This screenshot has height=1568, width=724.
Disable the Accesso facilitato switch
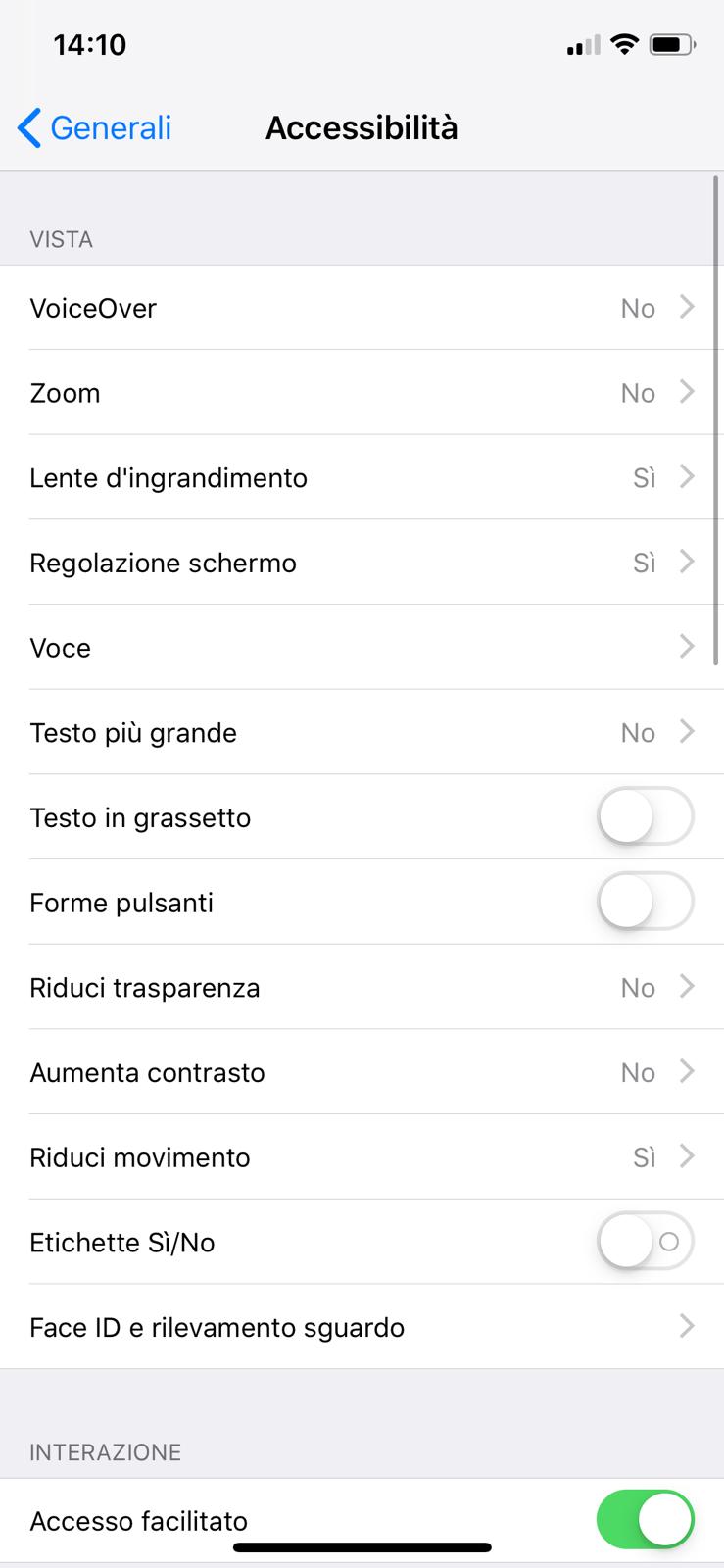coord(645,1520)
